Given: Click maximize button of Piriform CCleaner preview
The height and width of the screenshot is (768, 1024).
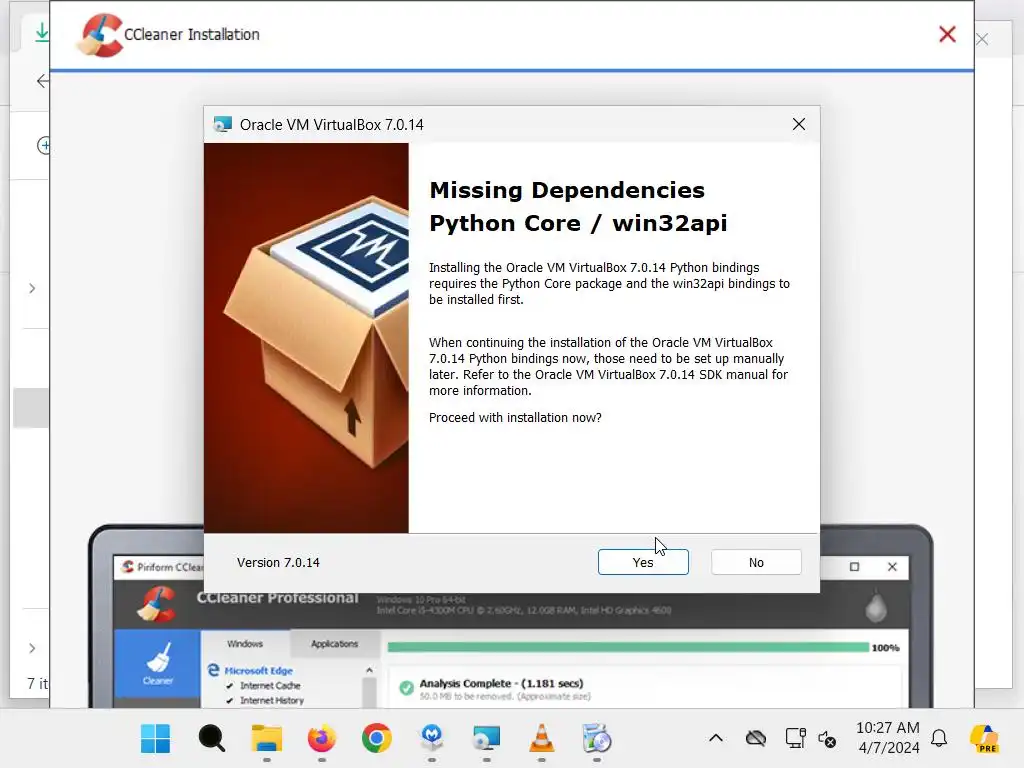Looking at the screenshot, I should [x=854, y=566].
